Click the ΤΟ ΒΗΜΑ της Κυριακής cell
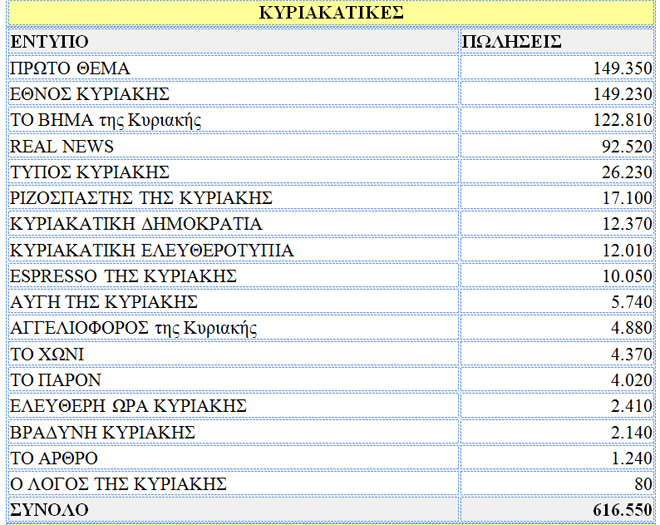The width and height of the screenshot is (660, 525). pos(106,120)
